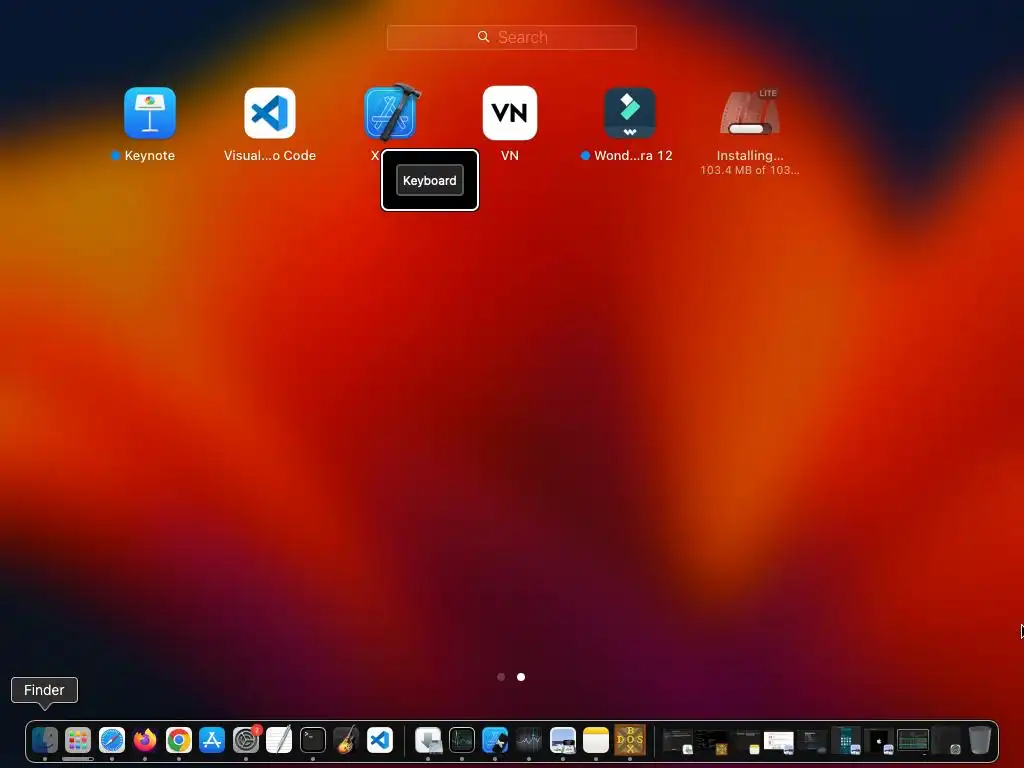Viewport: 1024px width, 768px height.
Task: Launch DOSBox from the Dock
Action: click(630, 741)
